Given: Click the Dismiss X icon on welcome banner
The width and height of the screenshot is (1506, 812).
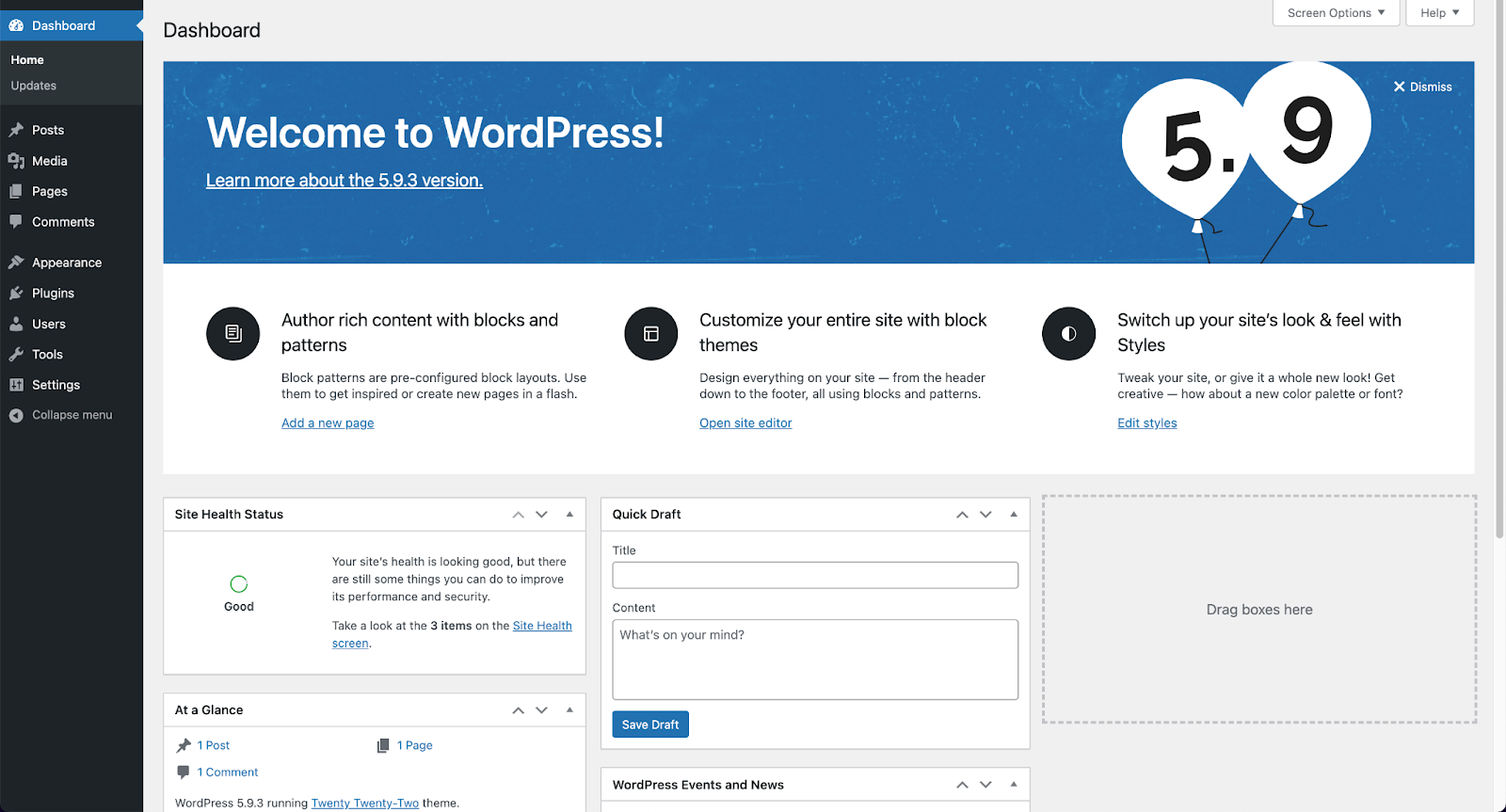Looking at the screenshot, I should [x=1400, y=87].
